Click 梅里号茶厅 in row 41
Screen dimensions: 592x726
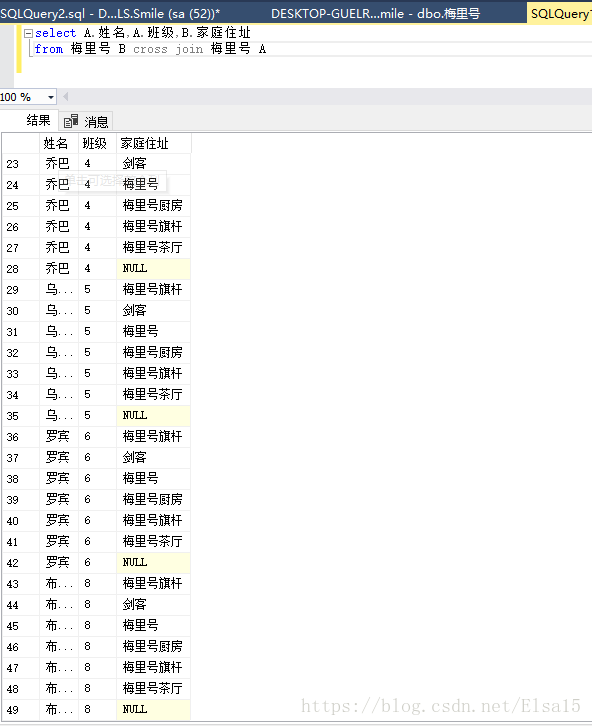154,542
